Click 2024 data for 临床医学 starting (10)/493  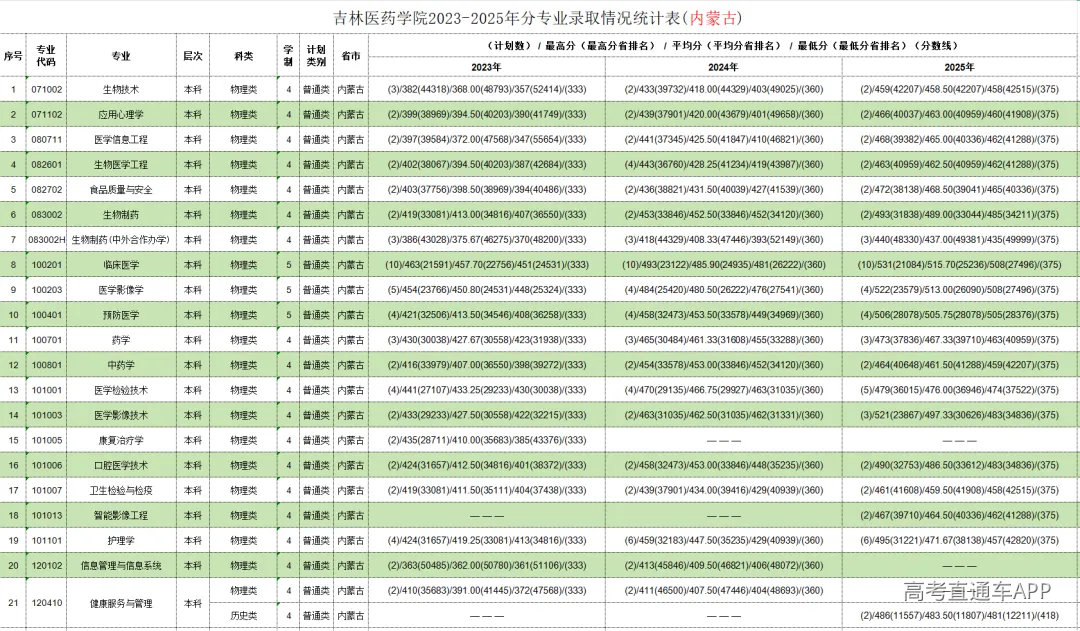[x=723, y=265]
